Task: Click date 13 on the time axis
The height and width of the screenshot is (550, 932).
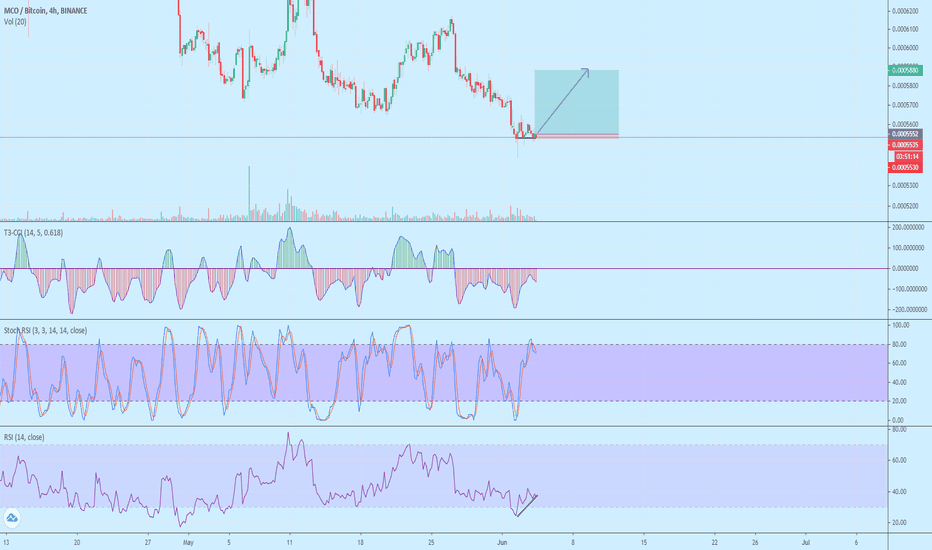Action: [6, 542]
